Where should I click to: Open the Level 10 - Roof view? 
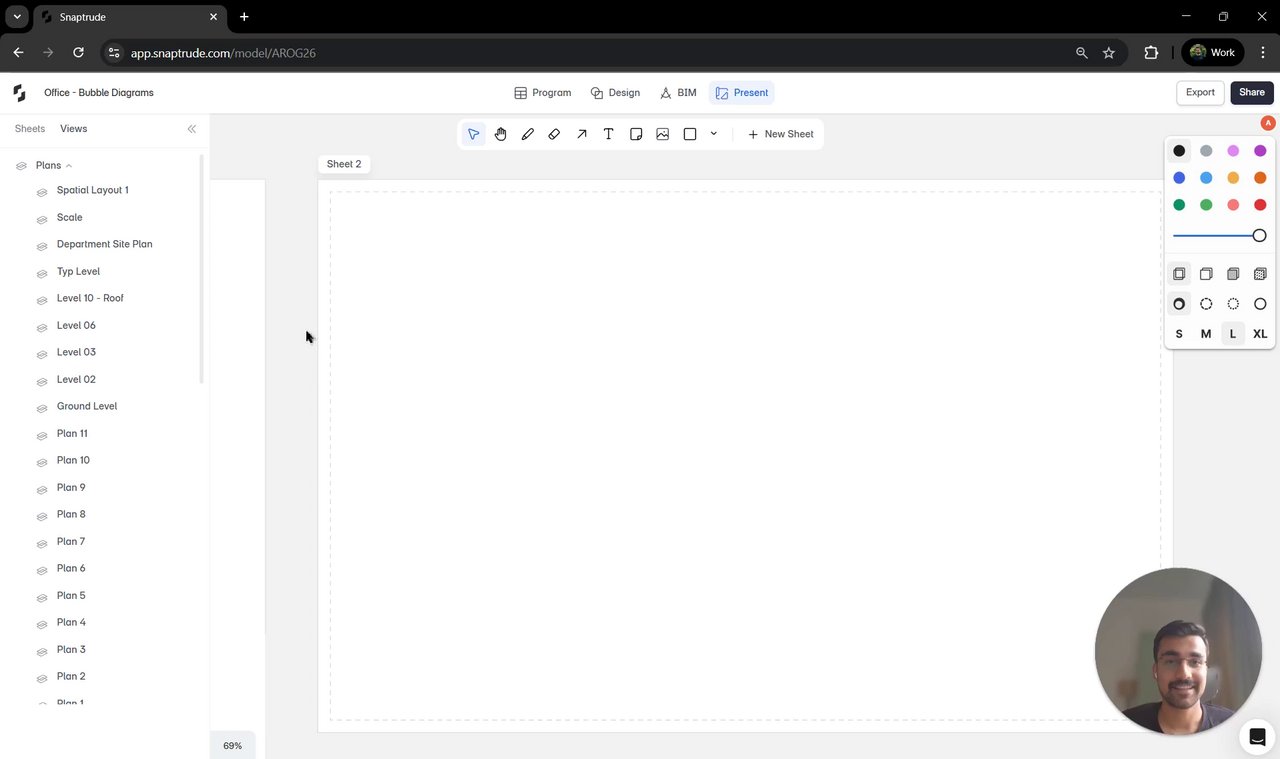click(x=90, y=298)
